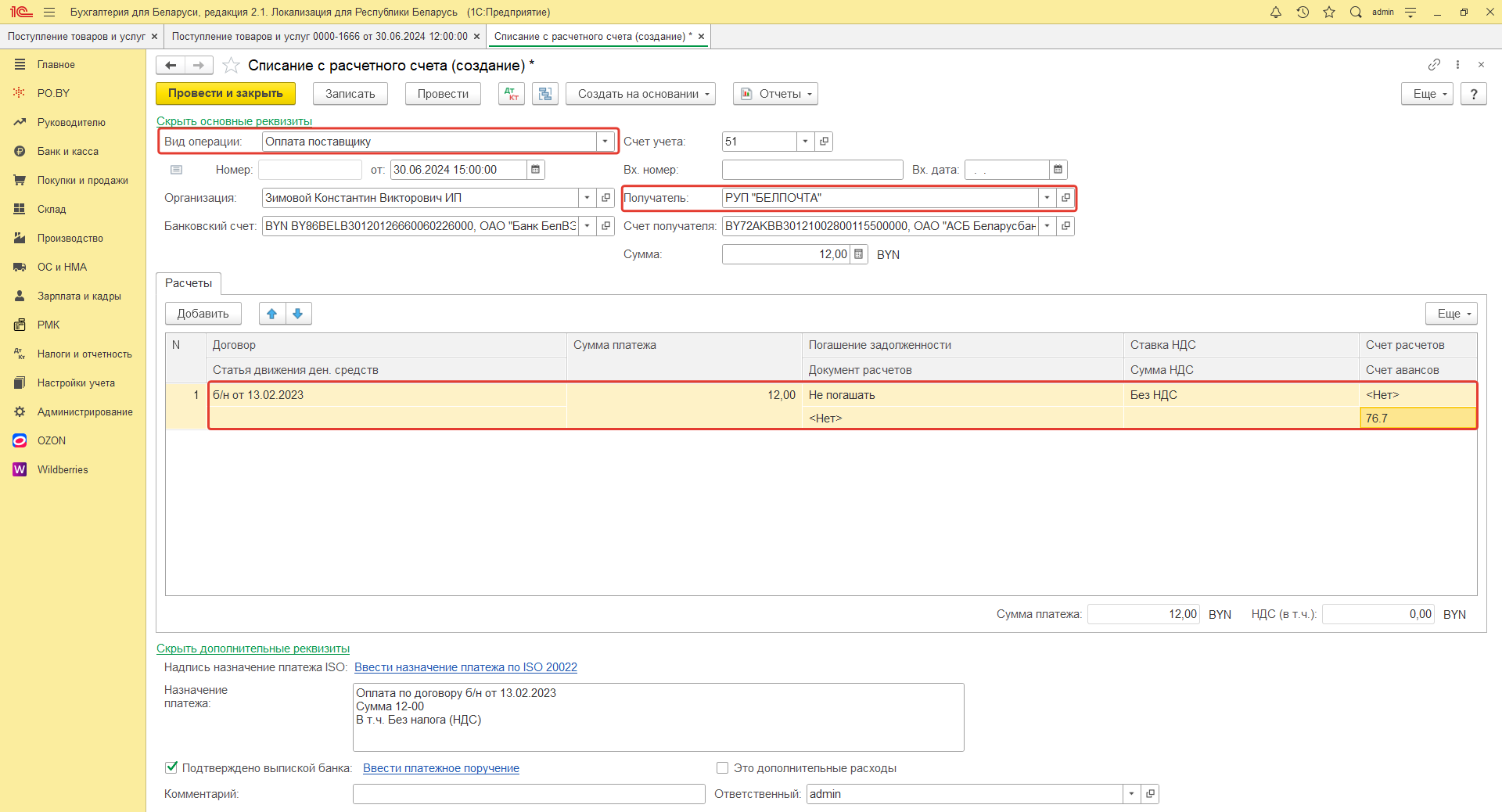Open Счет получателя card icon

coord(1065,226)
